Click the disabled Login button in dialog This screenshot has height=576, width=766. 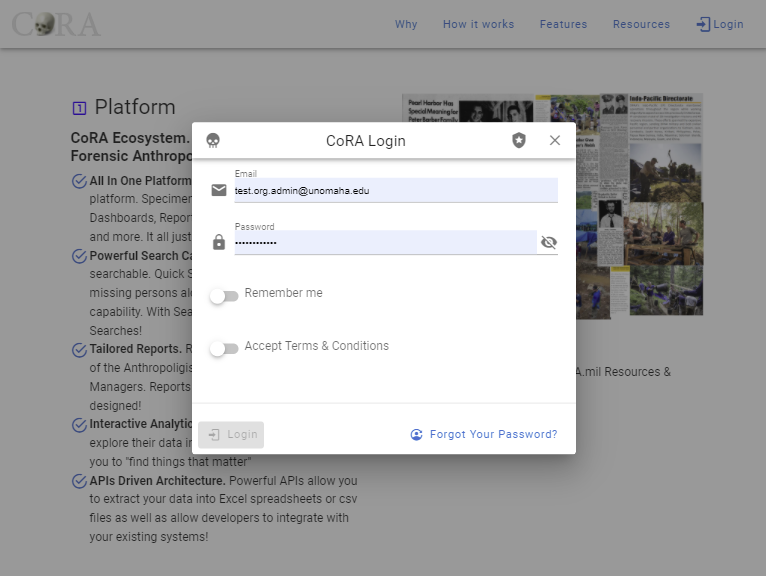(231, 435)
